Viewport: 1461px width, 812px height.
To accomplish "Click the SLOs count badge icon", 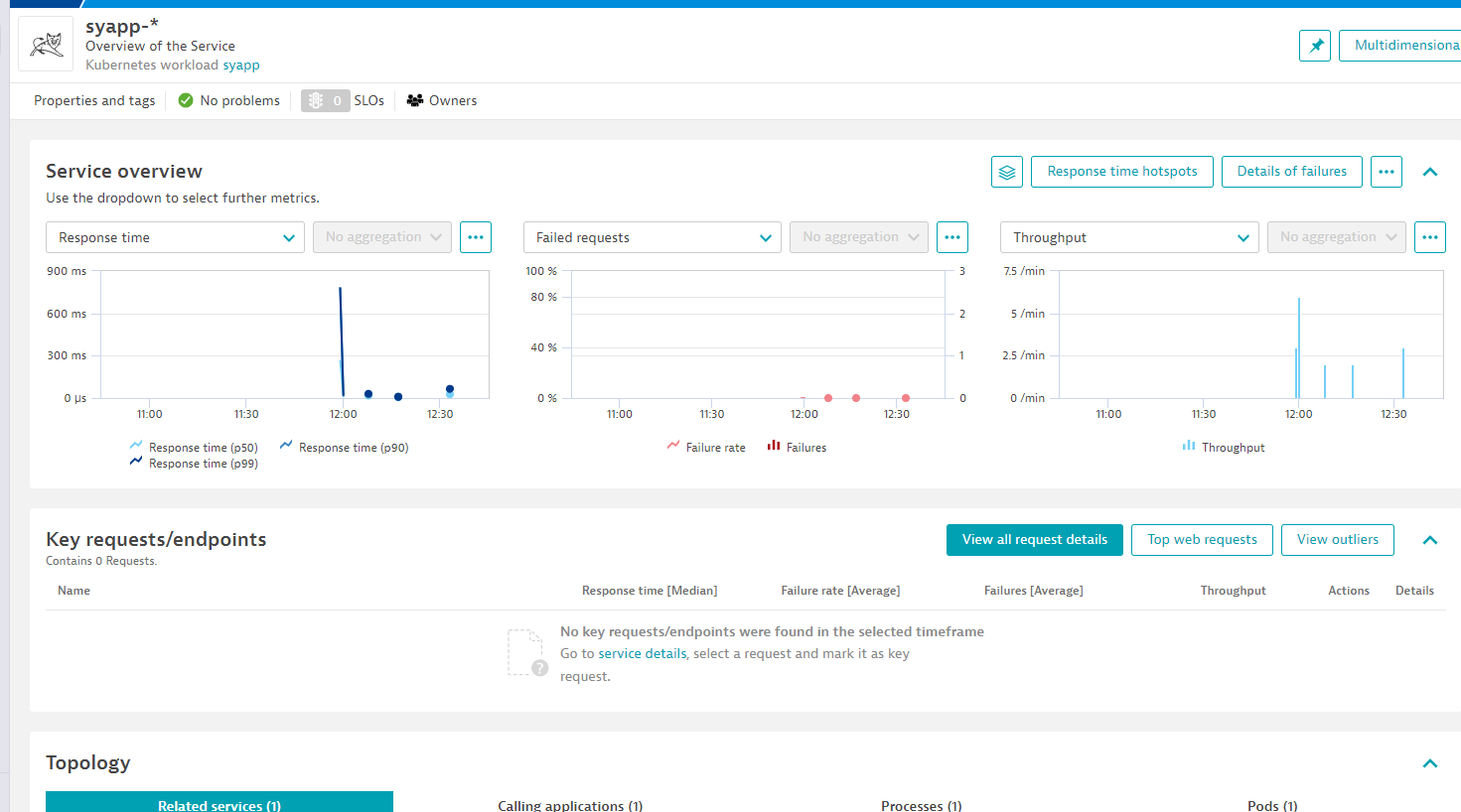I will 326,100.
